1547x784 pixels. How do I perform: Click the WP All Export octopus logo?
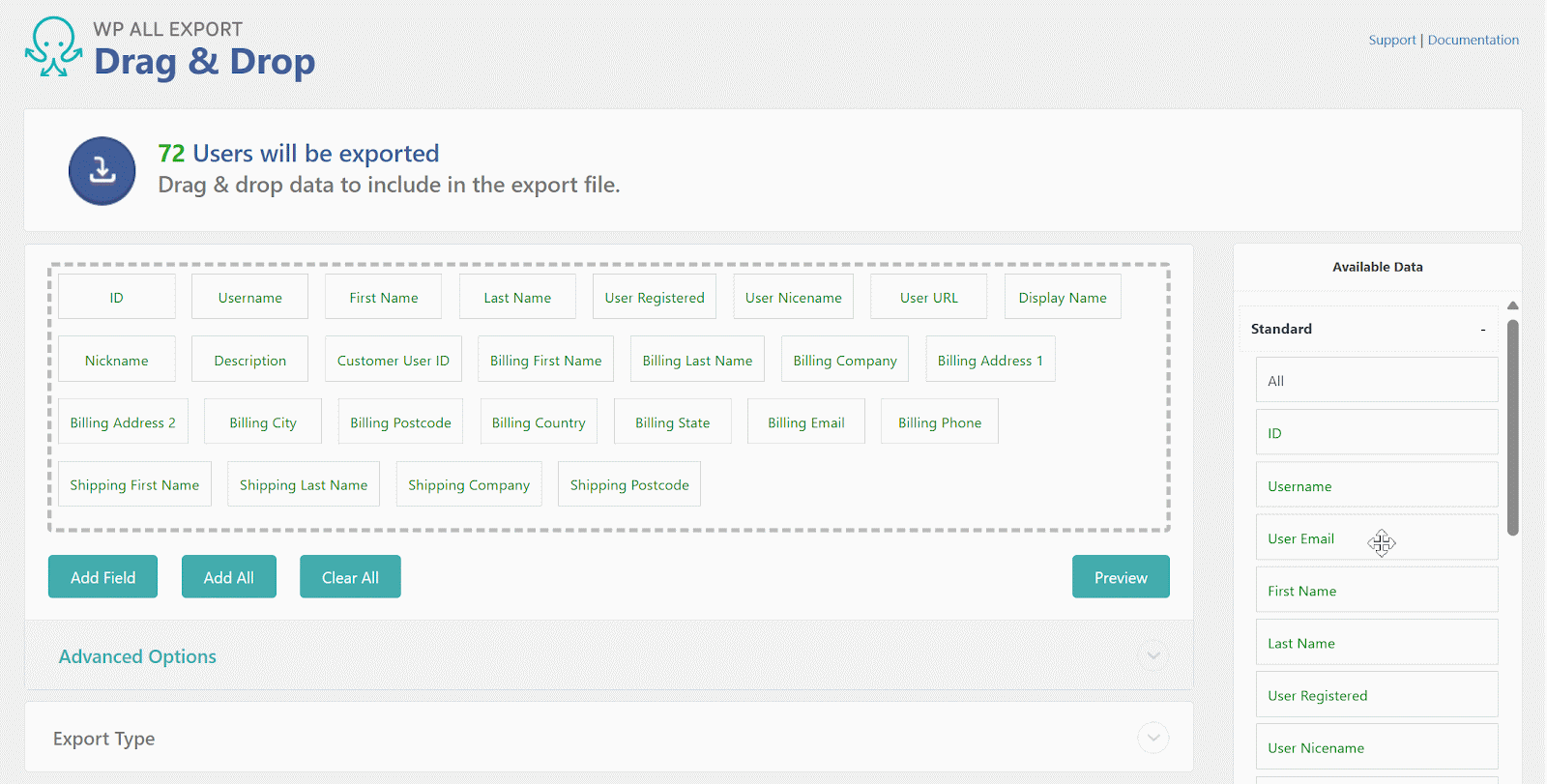click(53, 46)
